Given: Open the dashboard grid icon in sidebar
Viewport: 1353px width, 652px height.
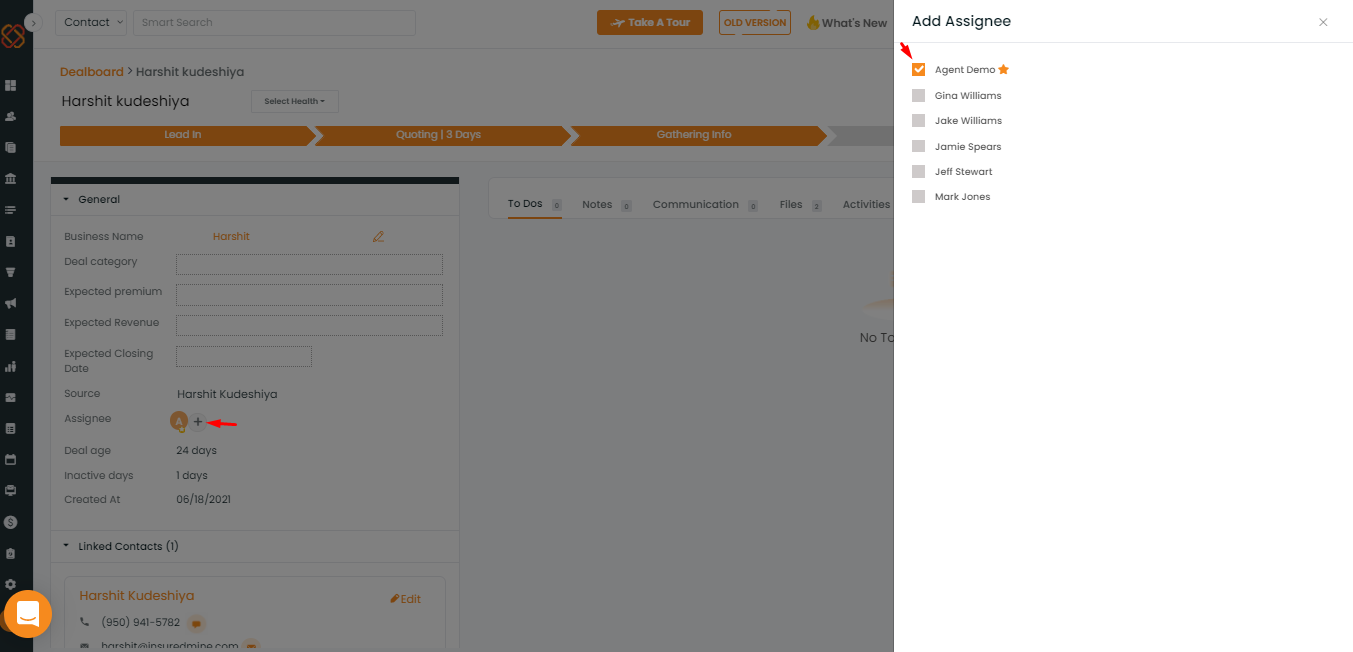Looking at the screenshot, I should coord(11,86).
